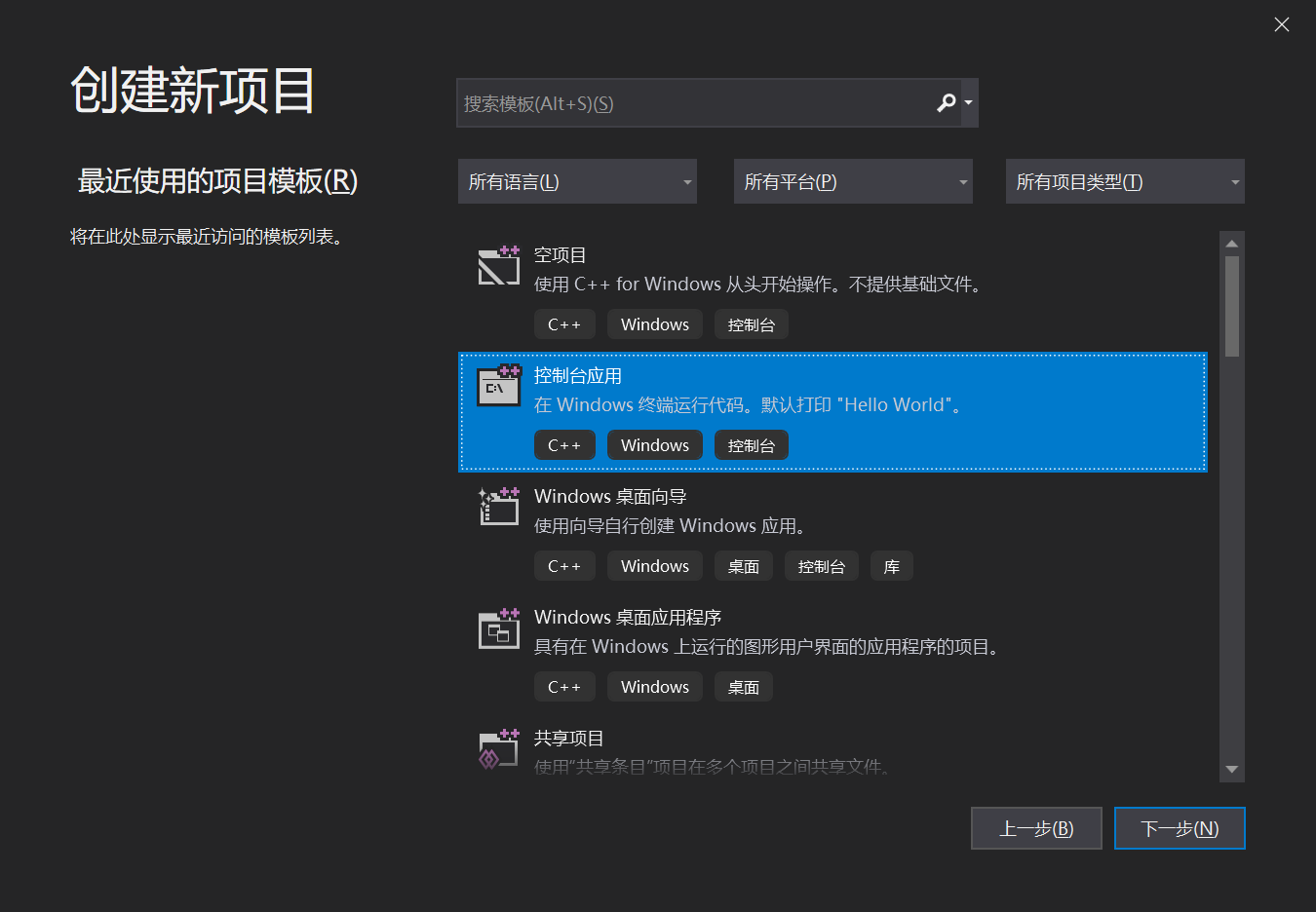Open the search options dropdown arrow
The image size is (1316, 912).
coord(968,103)
